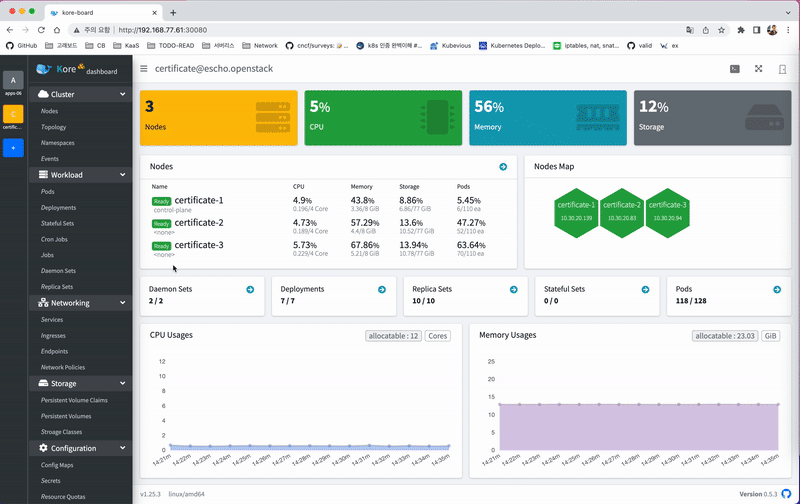Select the apps-06 cluster avatar A

pyautogui.click(x=13, y=80)
